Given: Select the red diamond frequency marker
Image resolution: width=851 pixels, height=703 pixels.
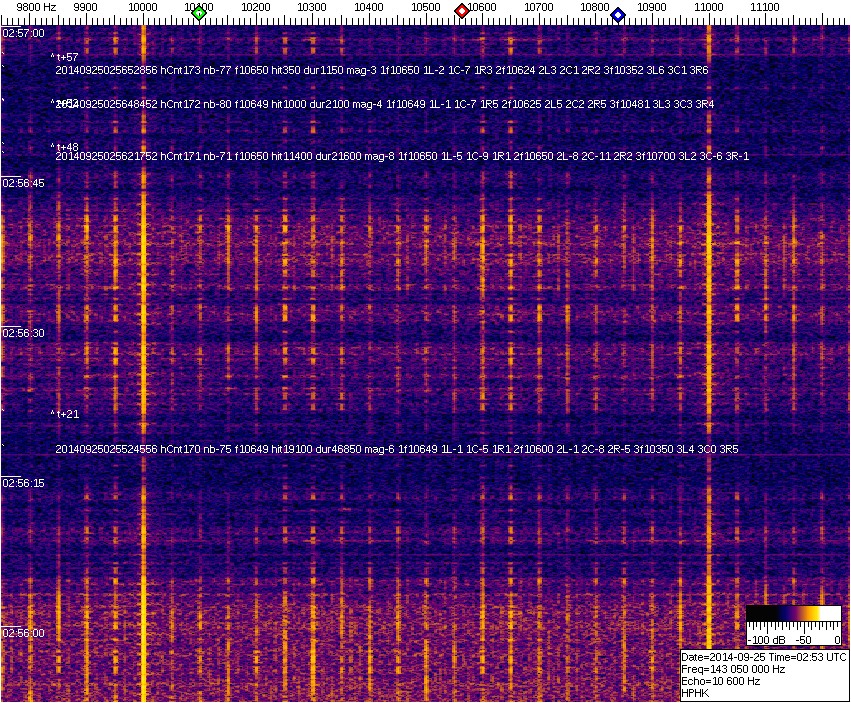Looking at the screenshot, I should point(462,11).
